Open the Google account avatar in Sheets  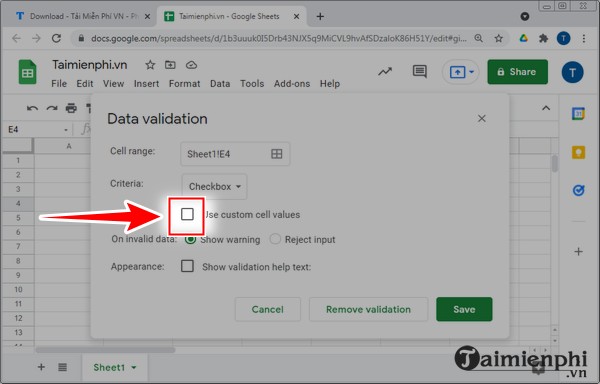click(572, 72)
